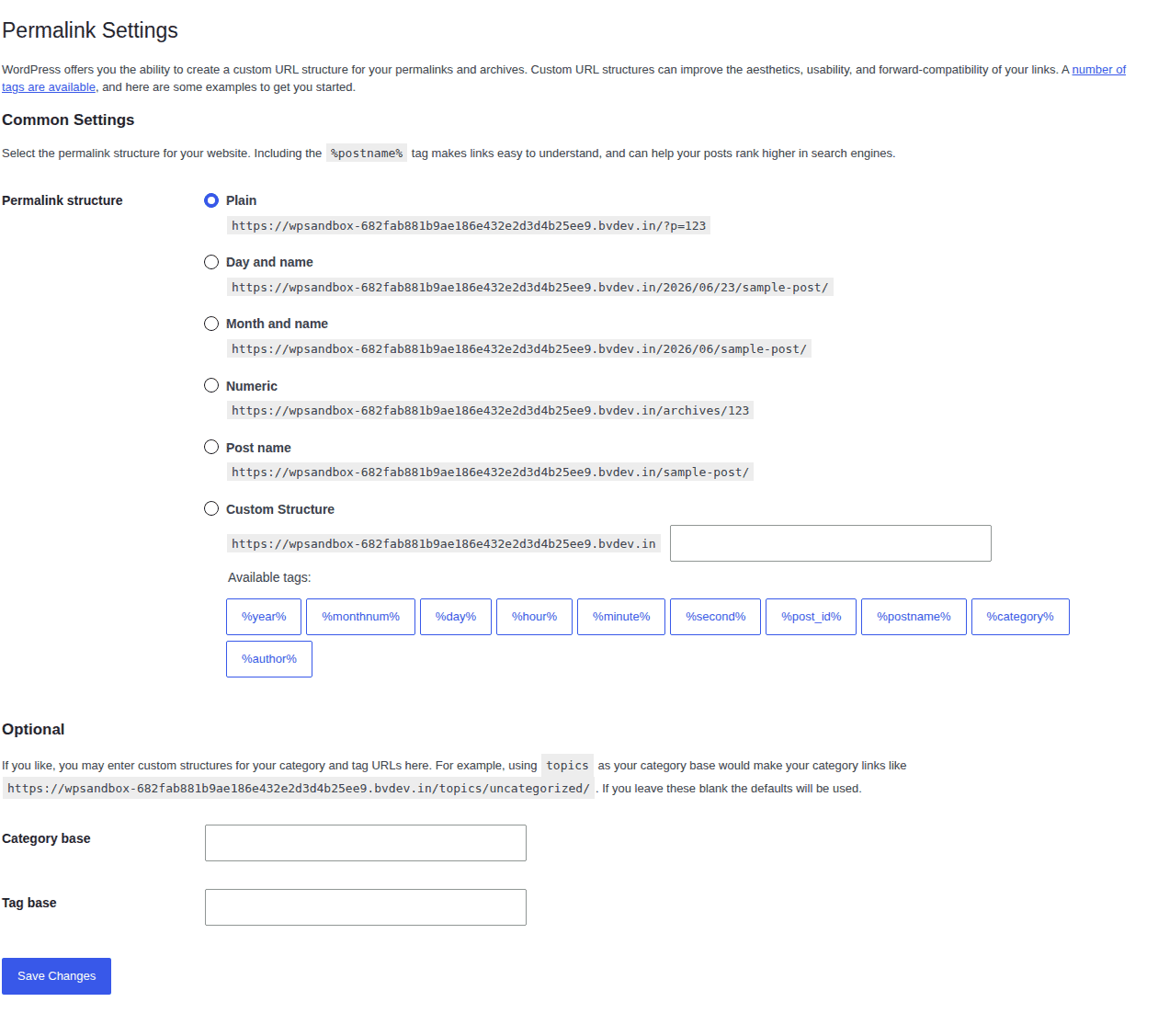Click the custom structure input field
The image size is (1158, 1036).
pos(831,543)
